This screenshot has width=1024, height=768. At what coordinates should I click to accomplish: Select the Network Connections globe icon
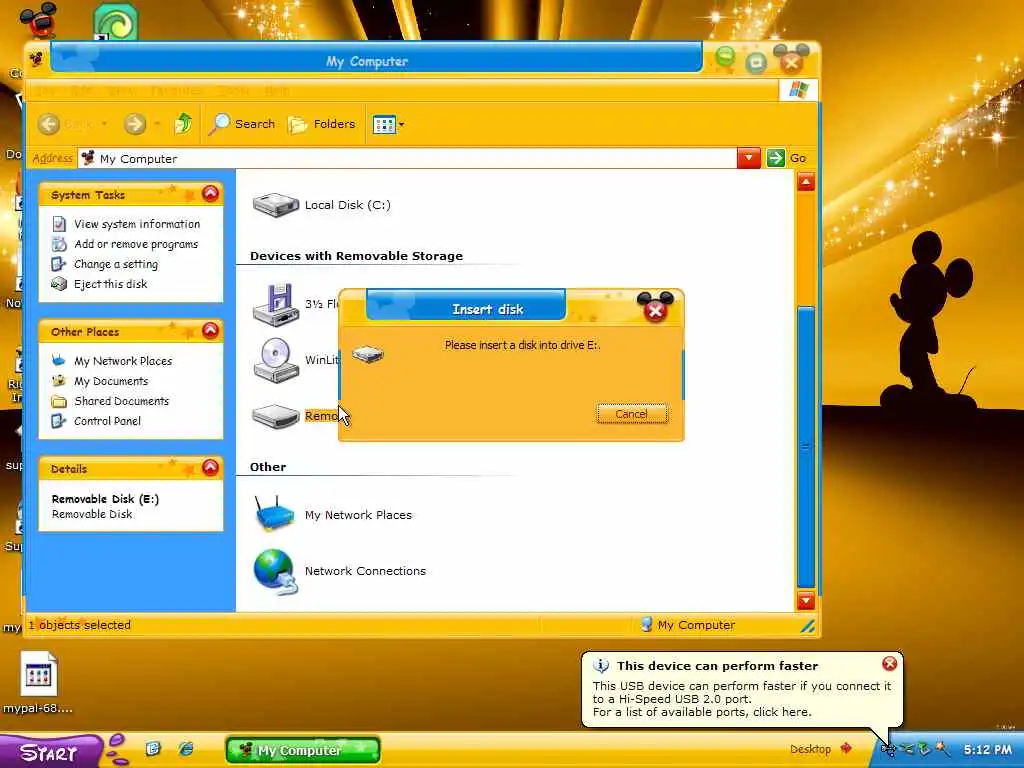tap(276, 571)
